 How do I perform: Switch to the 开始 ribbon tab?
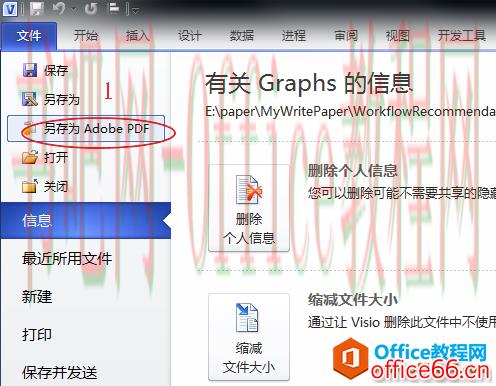[86, 35]
